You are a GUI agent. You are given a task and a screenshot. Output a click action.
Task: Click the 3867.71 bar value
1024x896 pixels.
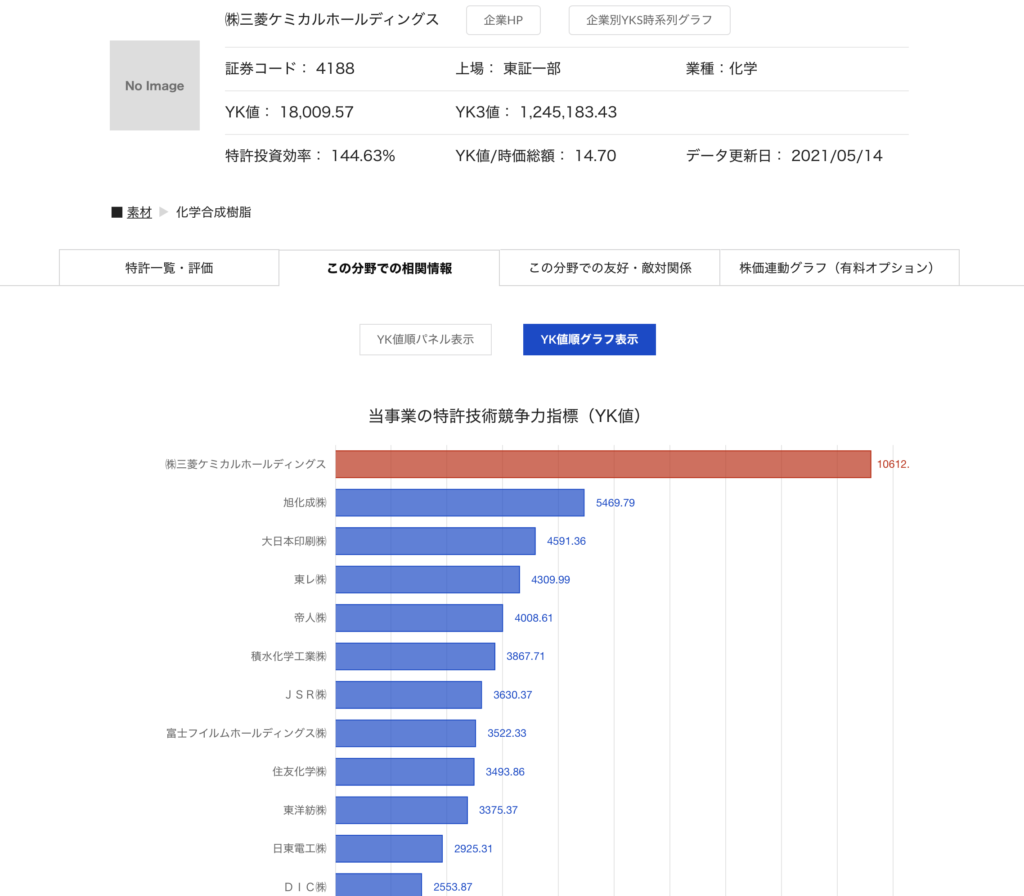pos(525,656)
